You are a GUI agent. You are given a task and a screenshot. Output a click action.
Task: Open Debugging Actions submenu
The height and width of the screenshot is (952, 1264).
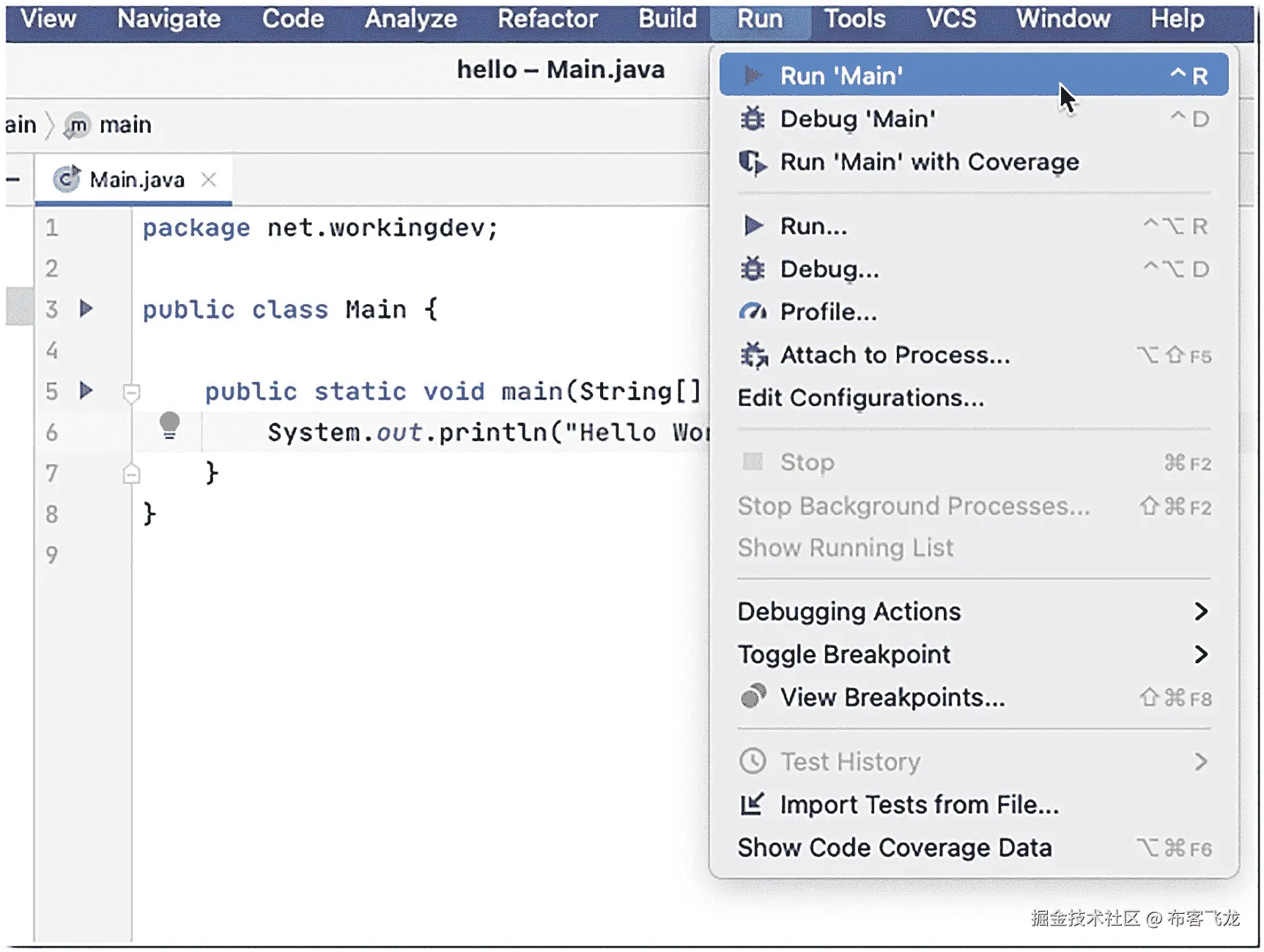click(974, 611)
